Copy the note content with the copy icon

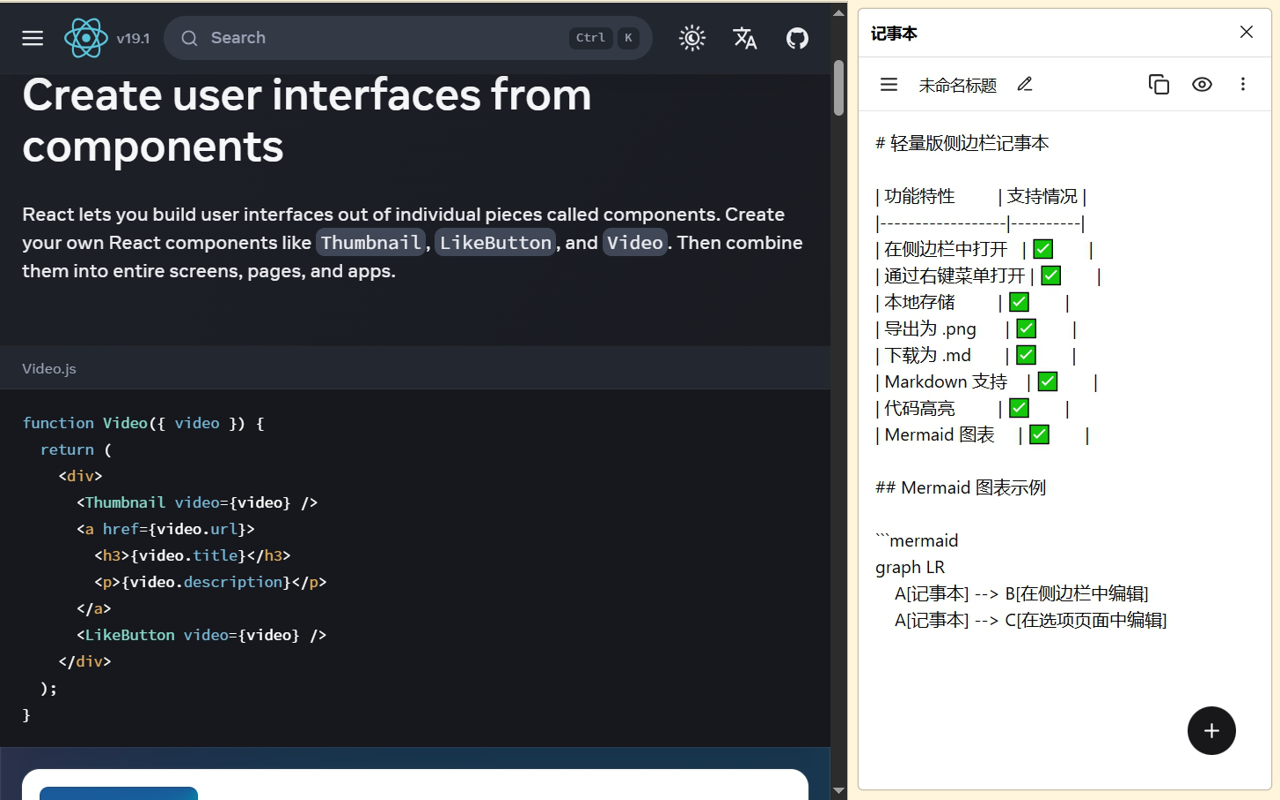pos(1159,85)
